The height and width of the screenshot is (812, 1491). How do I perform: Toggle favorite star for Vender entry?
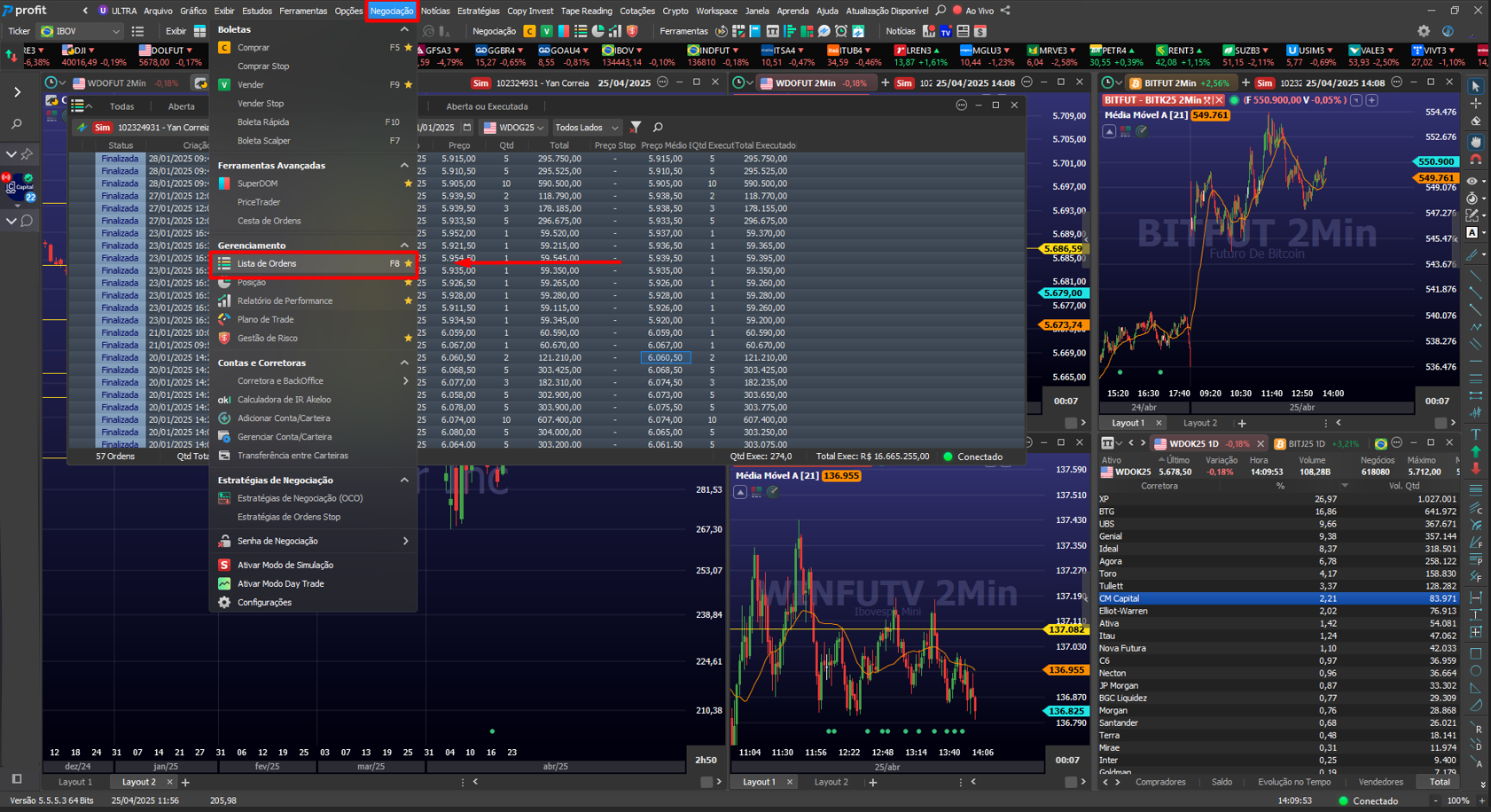pyautogui.click(x=408, y=85)
